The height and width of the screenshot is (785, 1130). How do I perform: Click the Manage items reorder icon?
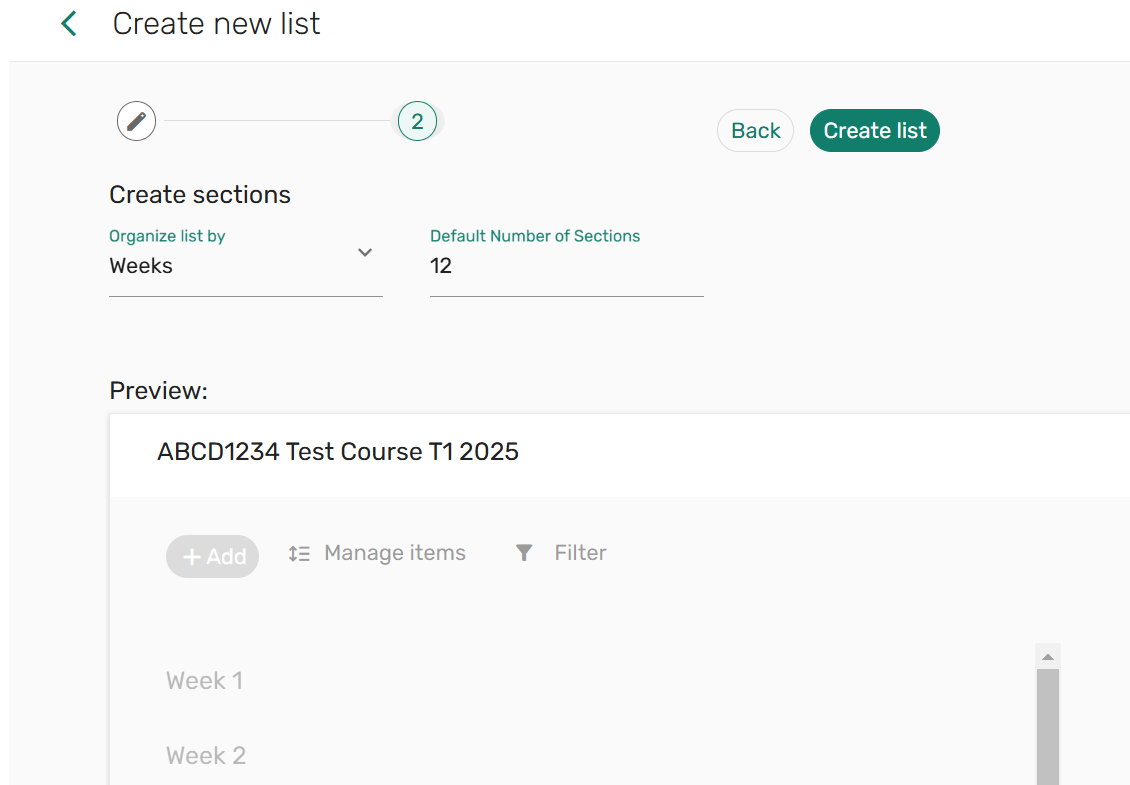click(299, 552)
